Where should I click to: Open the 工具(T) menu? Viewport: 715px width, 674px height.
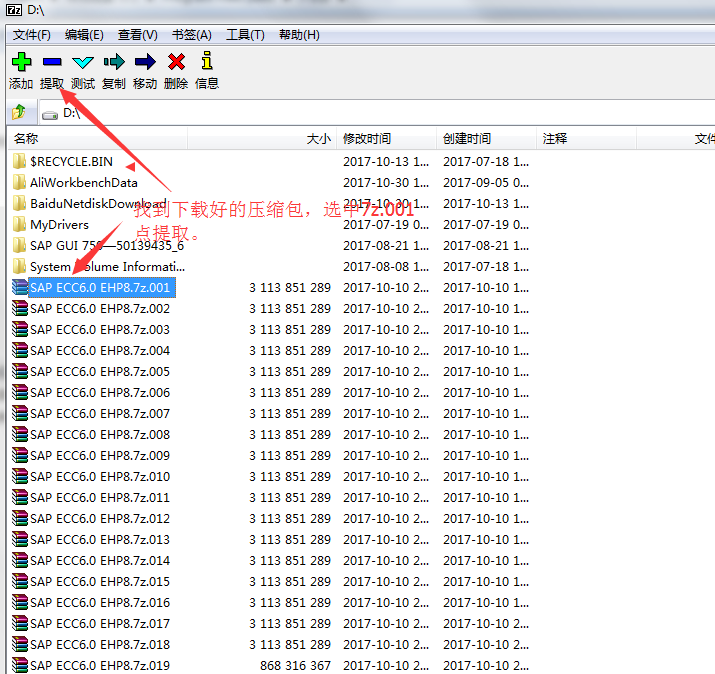(x=245, y=35)
